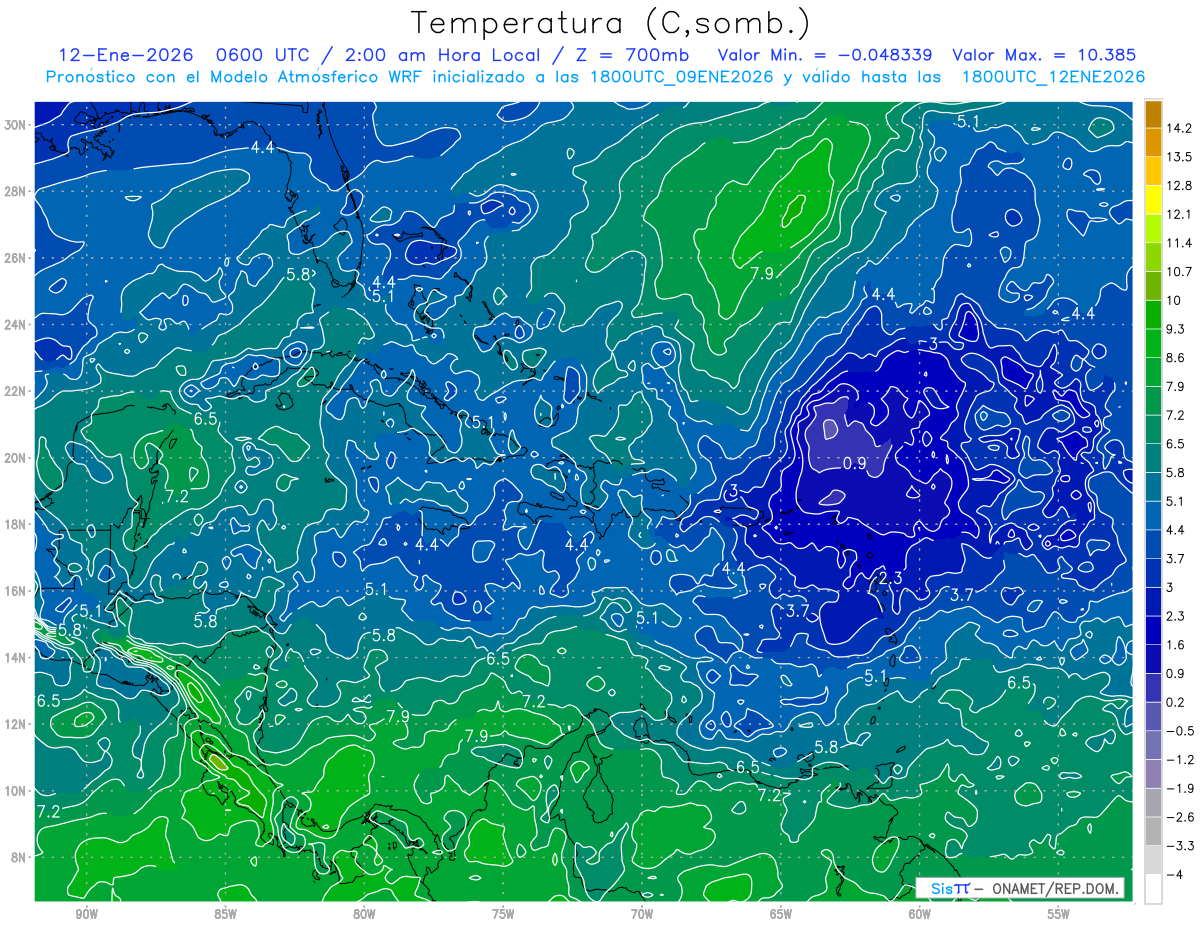This screenshot has height=927, width=1200.
Task: Click the "55W" longitude axis label
Action: [1058, 914]
